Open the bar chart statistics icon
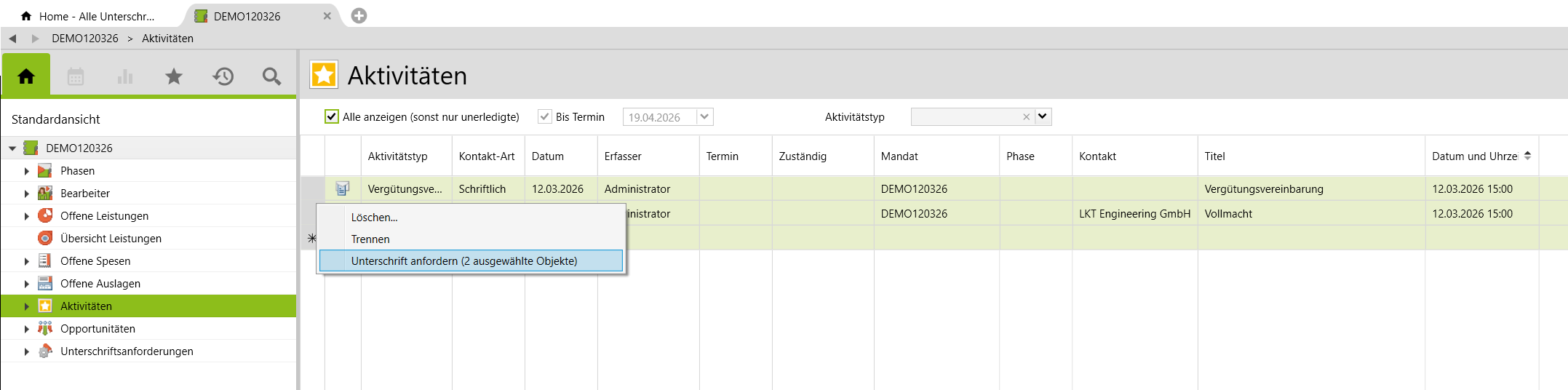This screenshot has height=390, width=1568. click(x=125, y=76)
